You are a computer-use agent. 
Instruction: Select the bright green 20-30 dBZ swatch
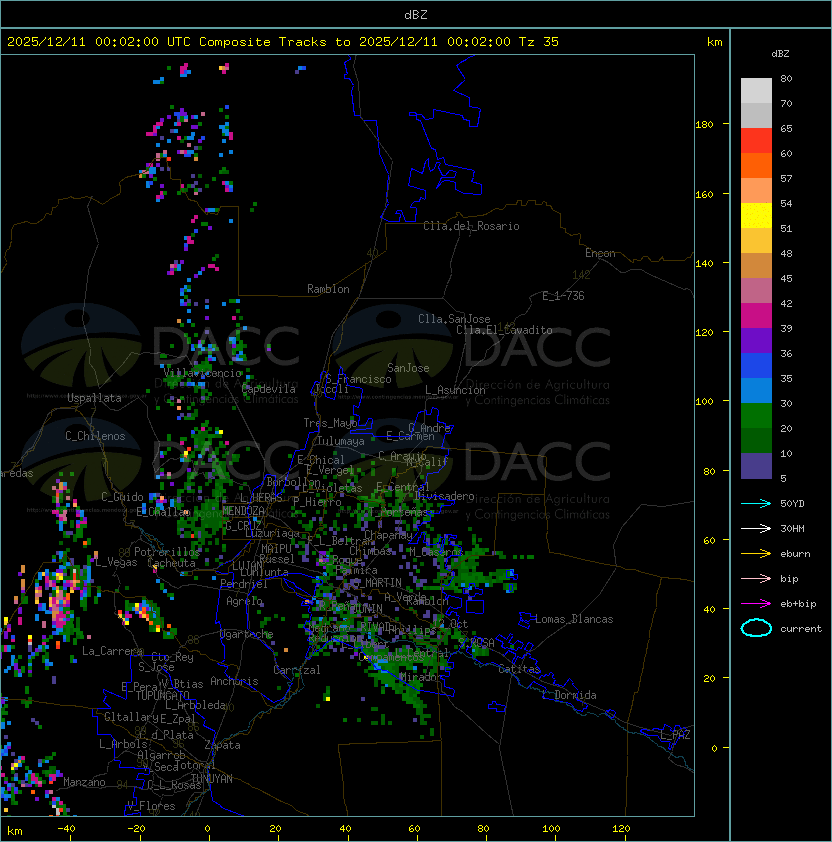pos(756,416)
